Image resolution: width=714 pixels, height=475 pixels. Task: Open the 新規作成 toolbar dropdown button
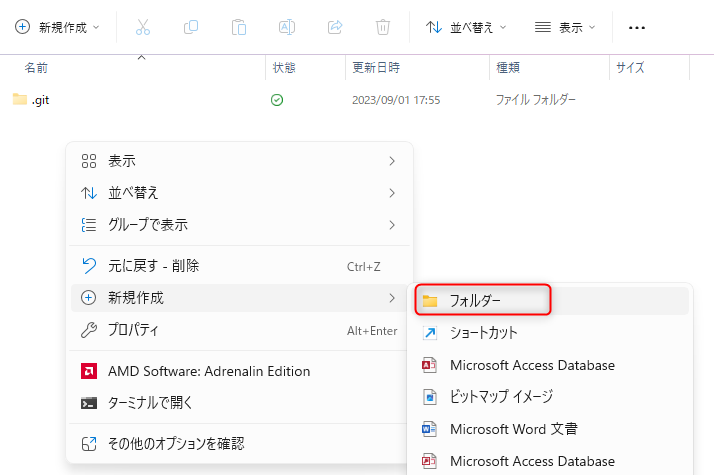57,27
